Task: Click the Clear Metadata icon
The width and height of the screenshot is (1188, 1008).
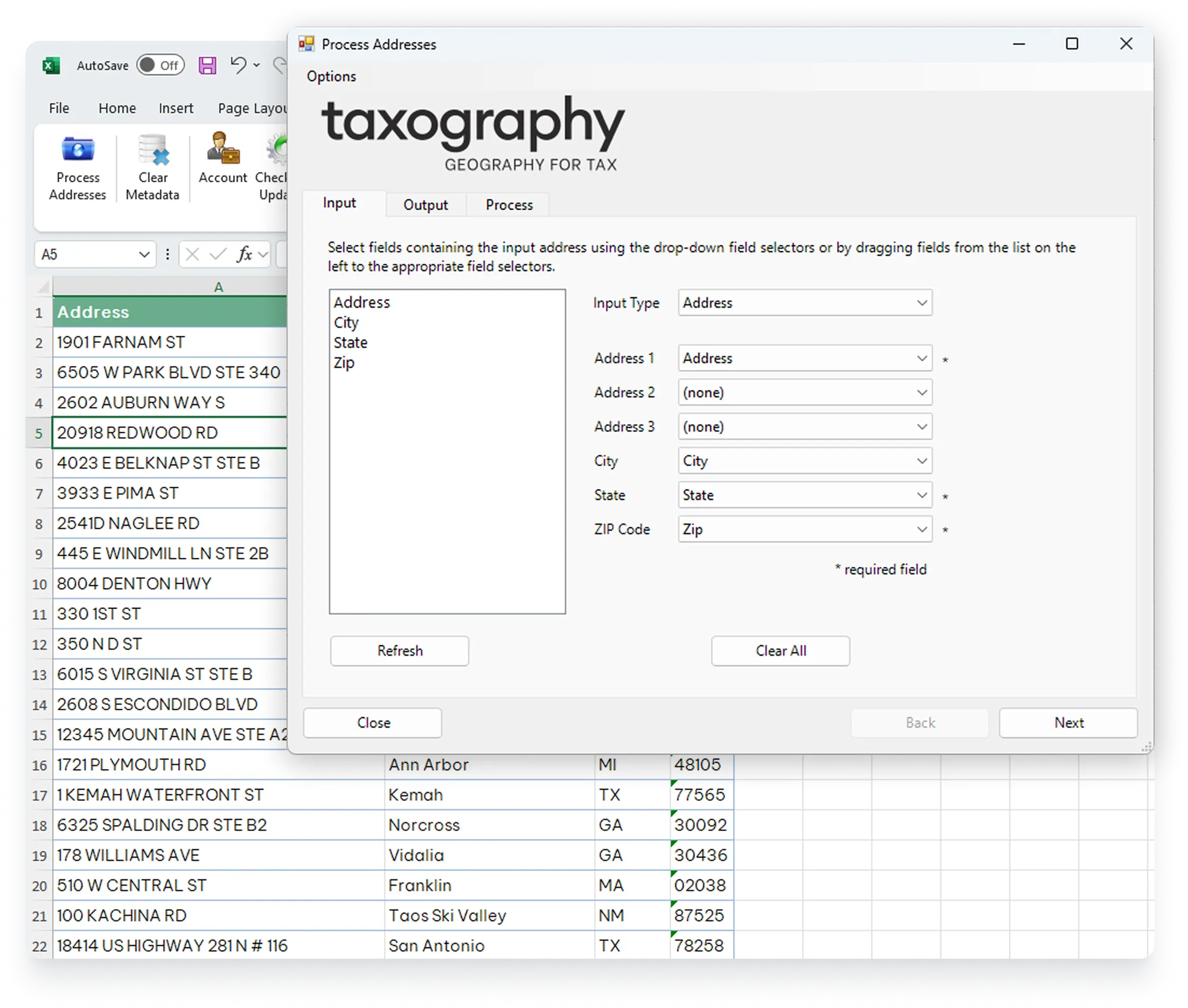Action: [x=153, y=150]
